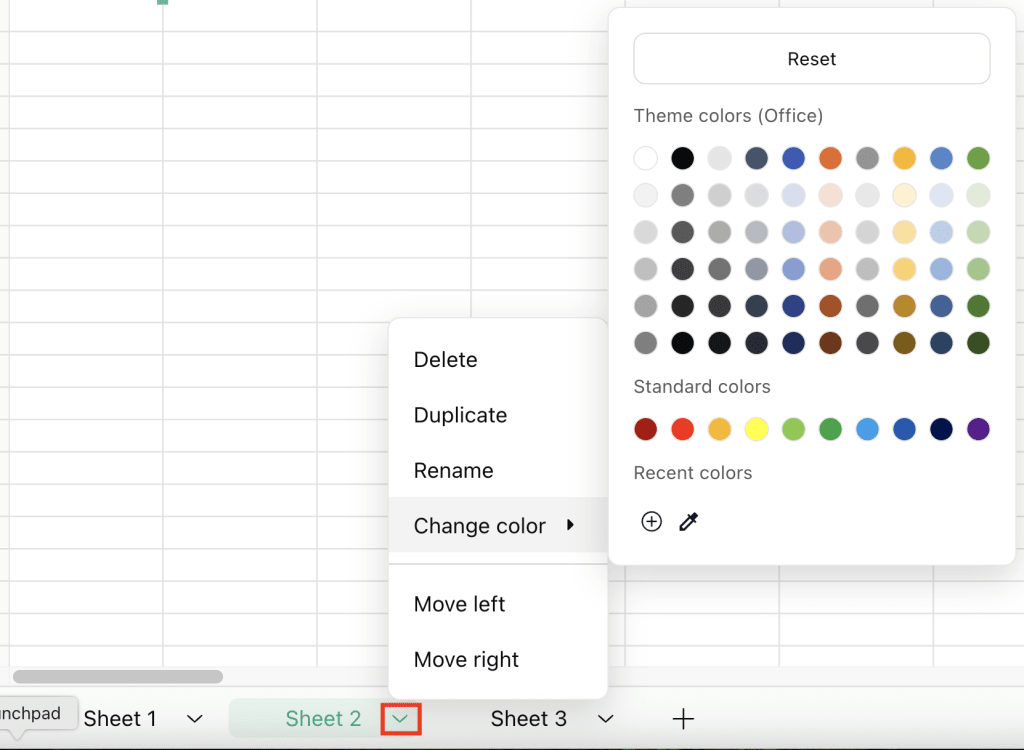Select the Delete option in the context menu
Screen dimensions: 1024x750
pyautogui.click(x=445, y=359)
